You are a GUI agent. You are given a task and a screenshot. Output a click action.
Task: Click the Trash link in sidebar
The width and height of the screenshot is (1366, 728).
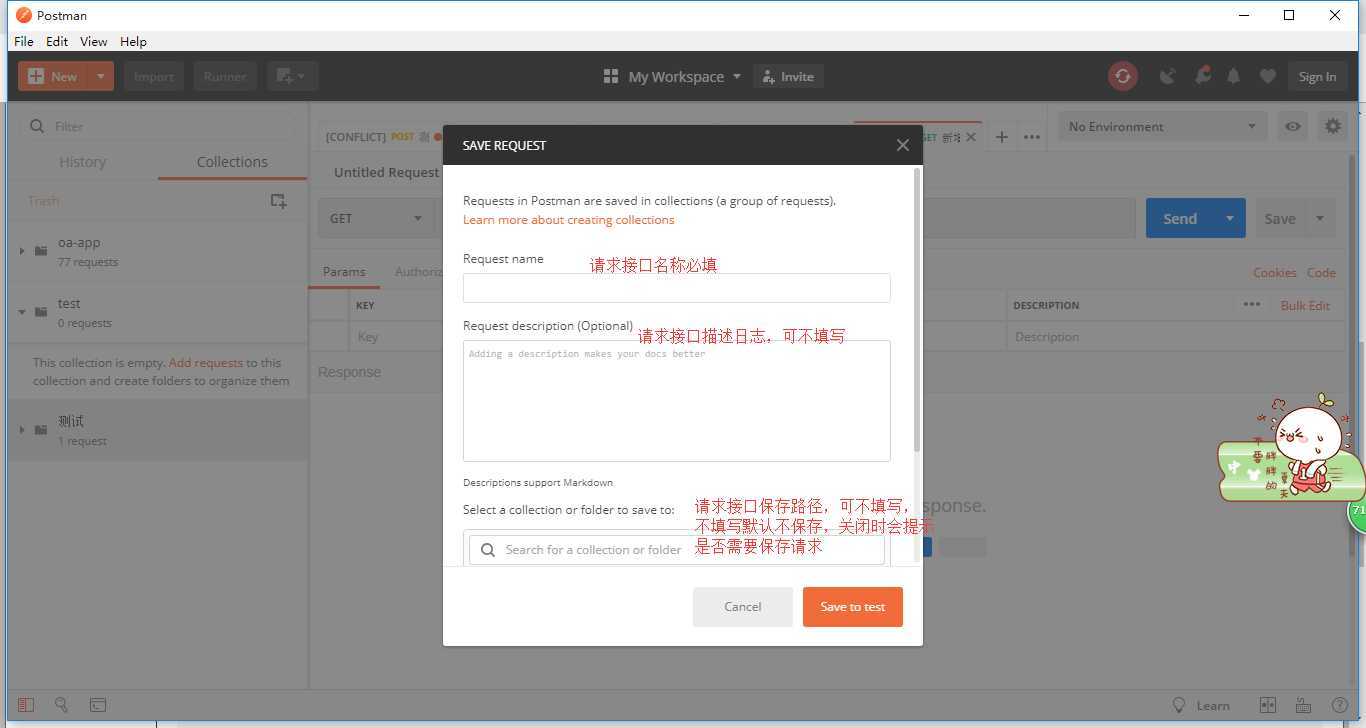point(43,201)
